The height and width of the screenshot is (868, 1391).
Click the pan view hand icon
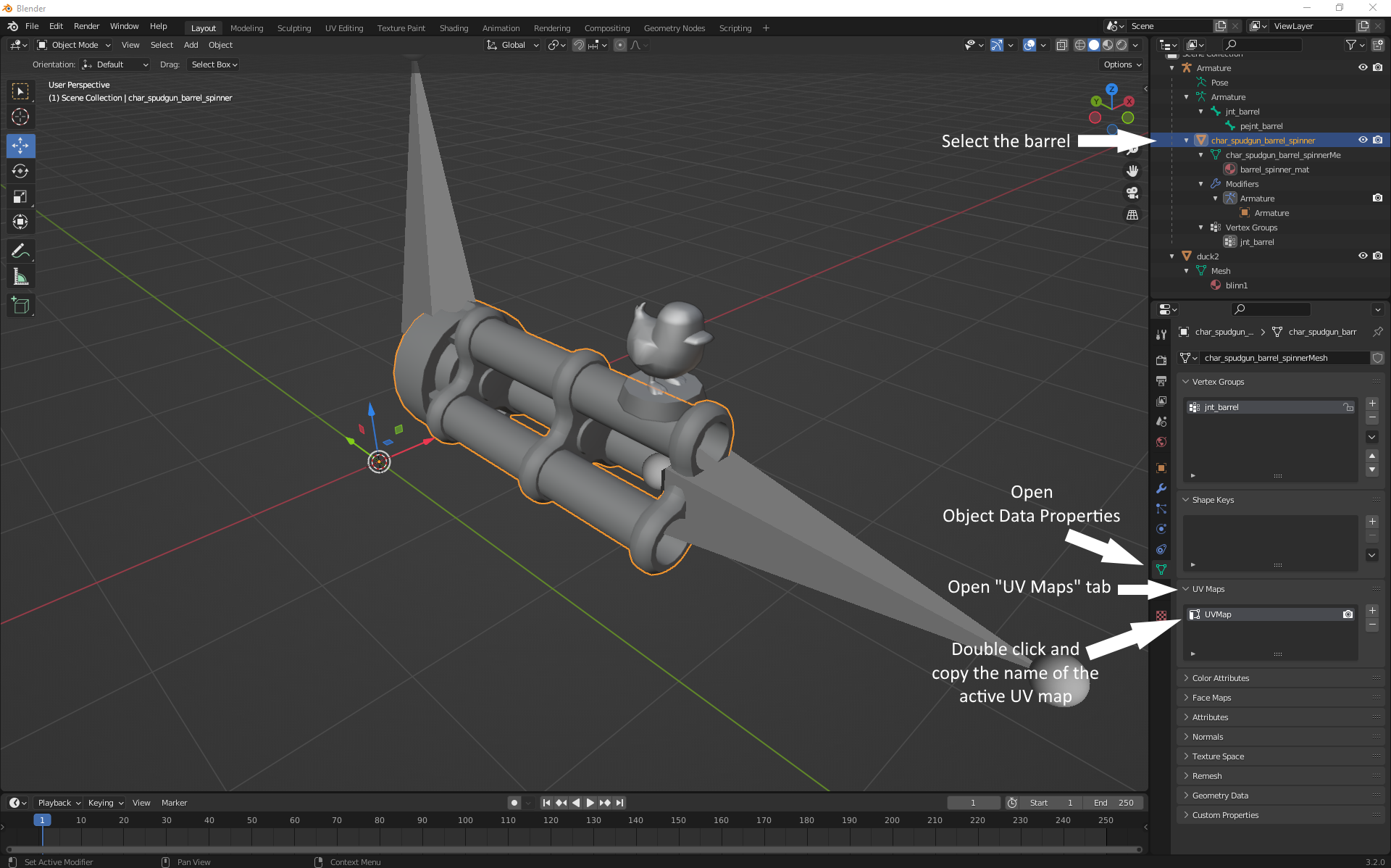click(x=1132, y=171)
